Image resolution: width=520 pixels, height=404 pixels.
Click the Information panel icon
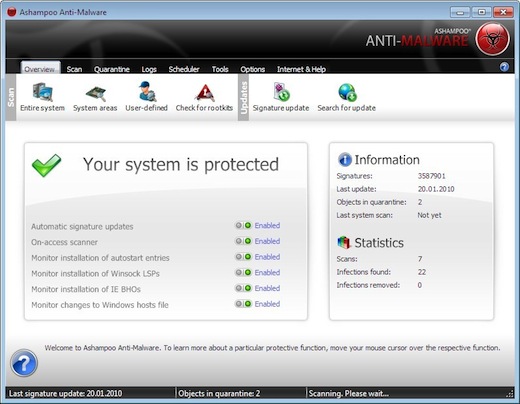coord(345,160)
